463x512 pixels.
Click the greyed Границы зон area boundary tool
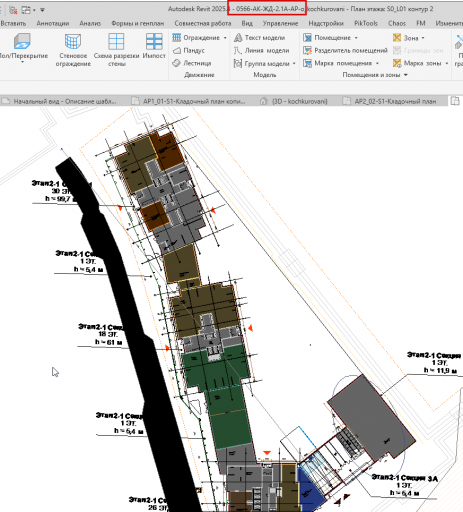click(418, 50)
